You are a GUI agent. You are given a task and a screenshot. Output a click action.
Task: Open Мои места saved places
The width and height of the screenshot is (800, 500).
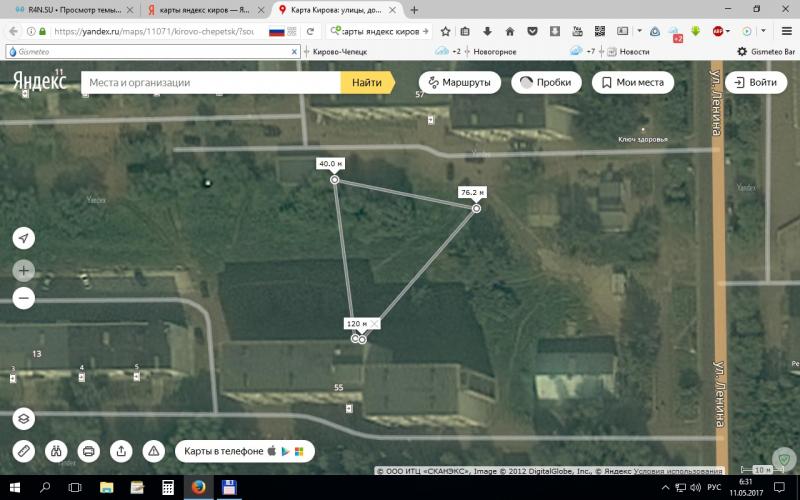632,83
